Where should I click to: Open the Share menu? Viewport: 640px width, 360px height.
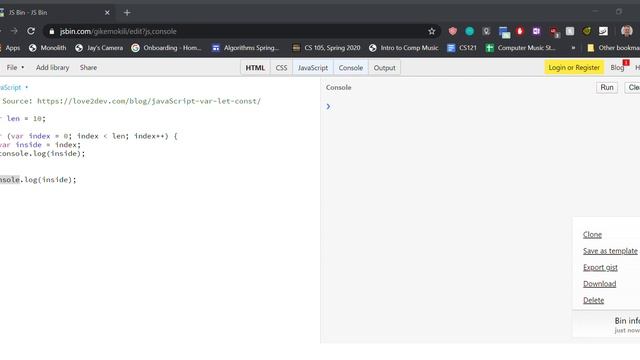pos(88,67)
